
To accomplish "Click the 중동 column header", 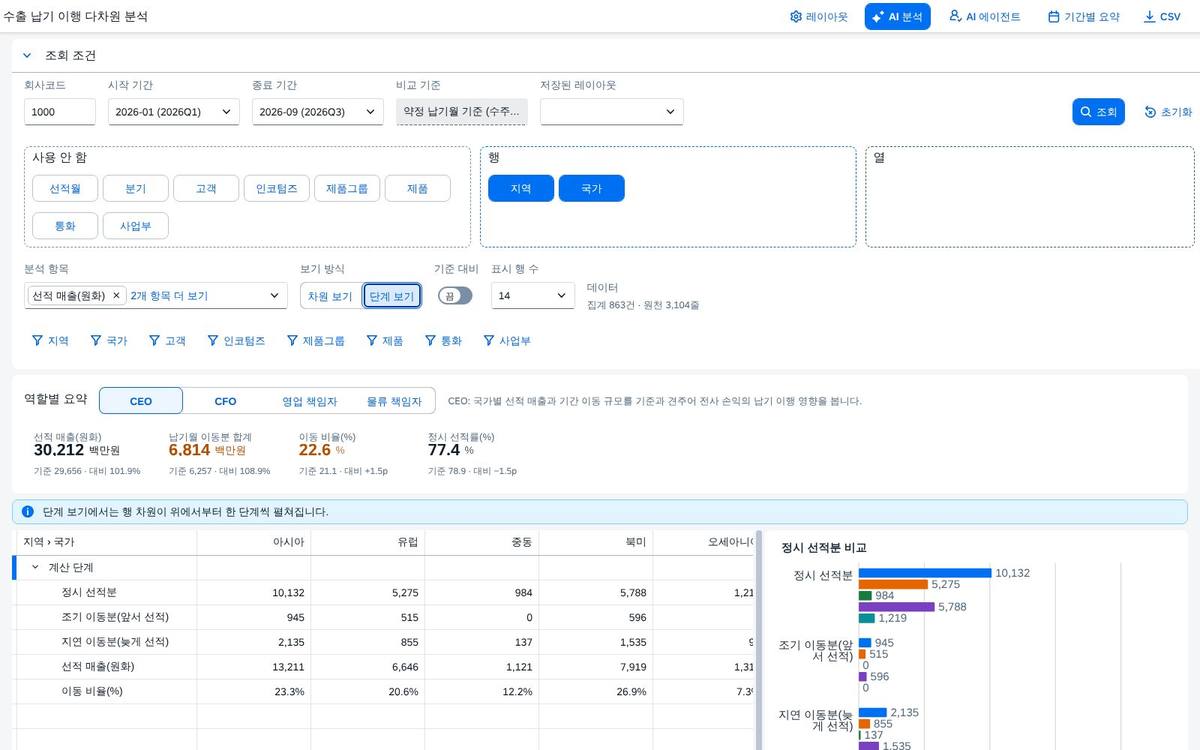I will tap(482, 542).
